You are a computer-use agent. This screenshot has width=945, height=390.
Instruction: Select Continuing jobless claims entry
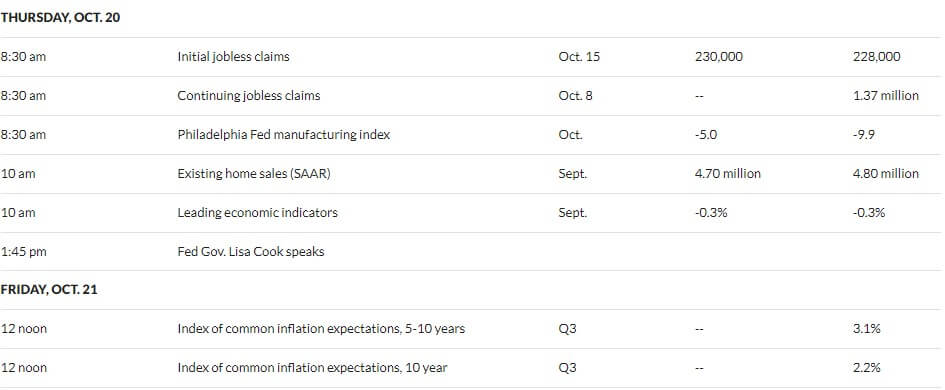click(x=249, y=95)
